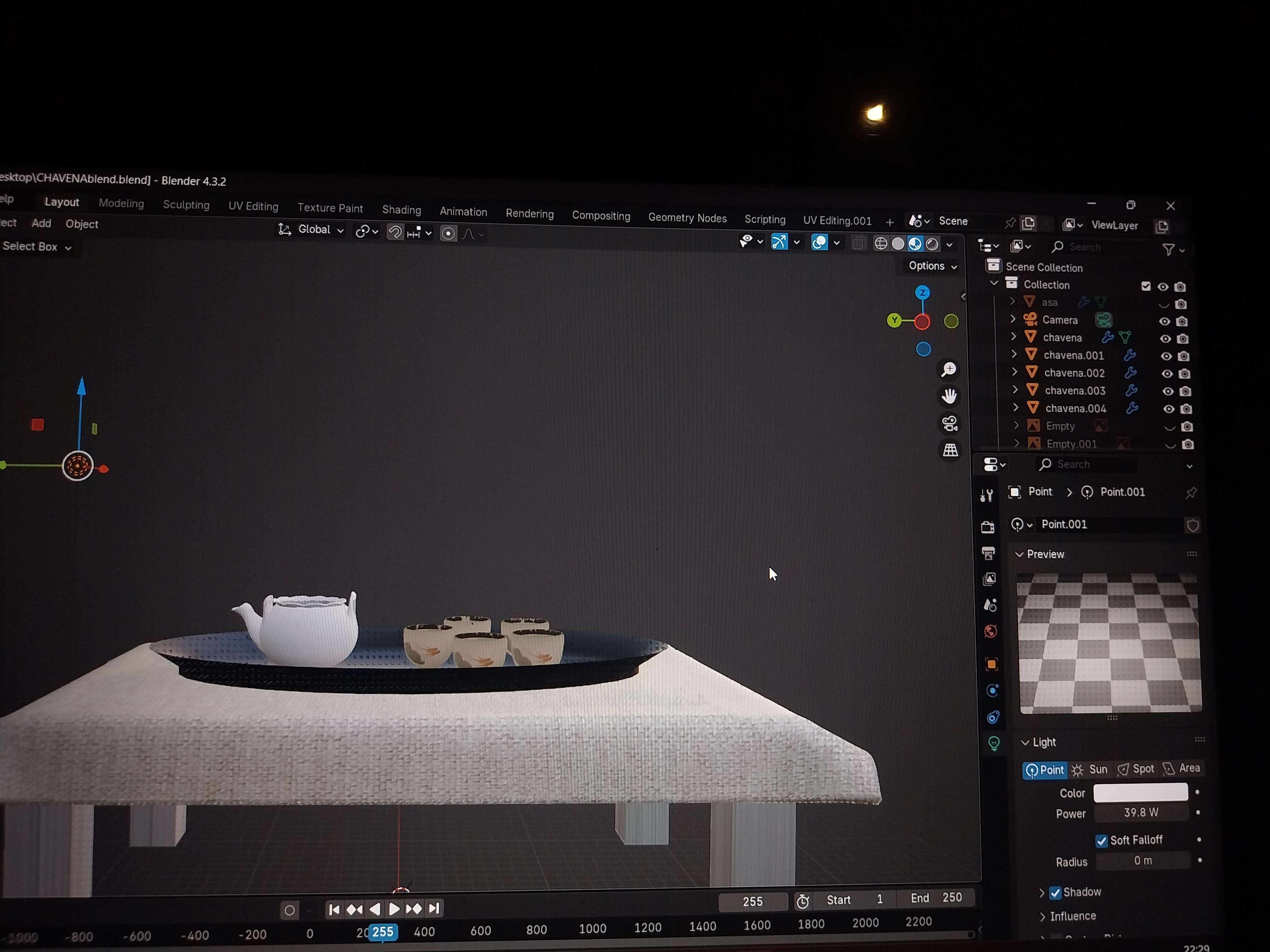The image size is (1270, 952).
Task: Hide Camera in viewport with eye icon
Action: [x=1164, y=321]
